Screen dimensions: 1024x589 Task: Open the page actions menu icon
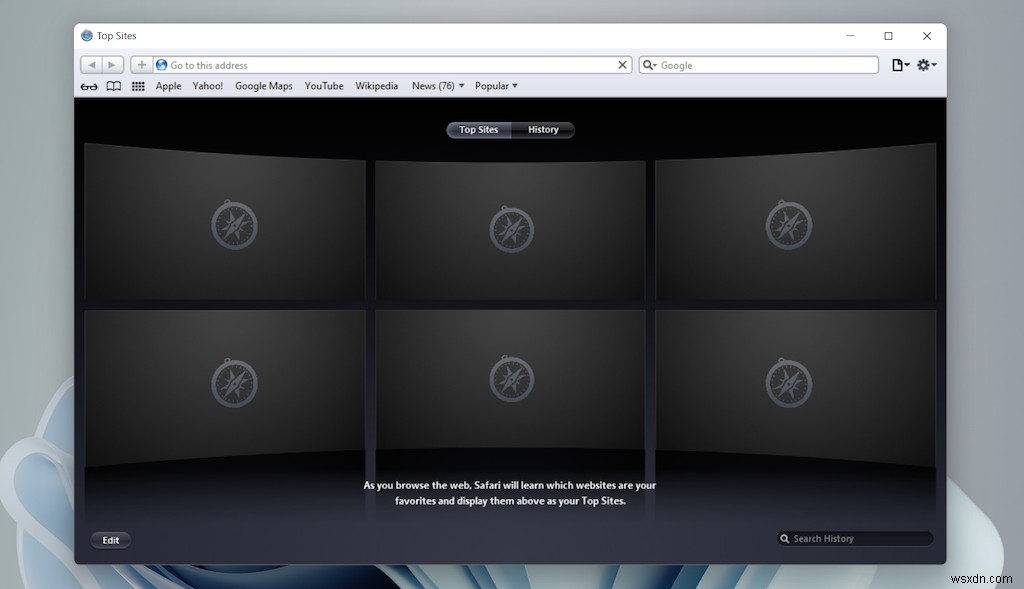[x=898, y=64]
